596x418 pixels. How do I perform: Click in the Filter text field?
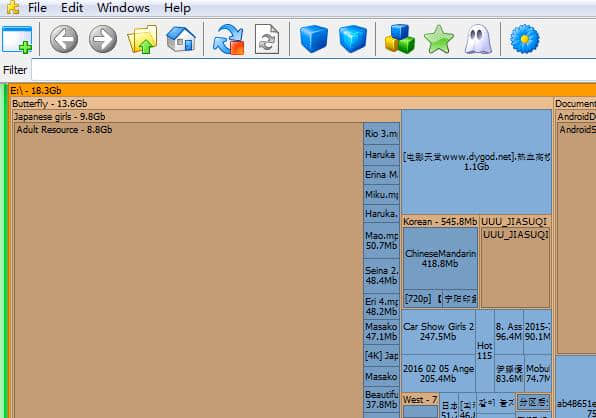click(314, 70)
